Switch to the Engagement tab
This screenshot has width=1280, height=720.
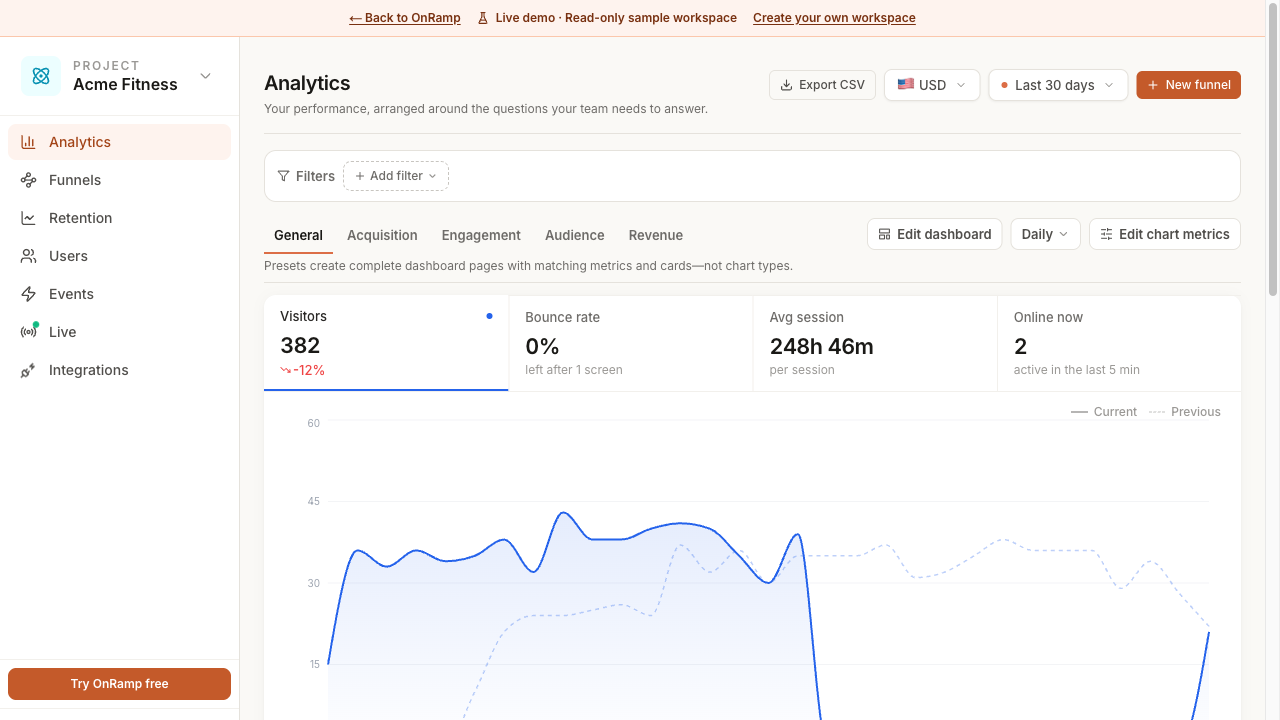481,235
